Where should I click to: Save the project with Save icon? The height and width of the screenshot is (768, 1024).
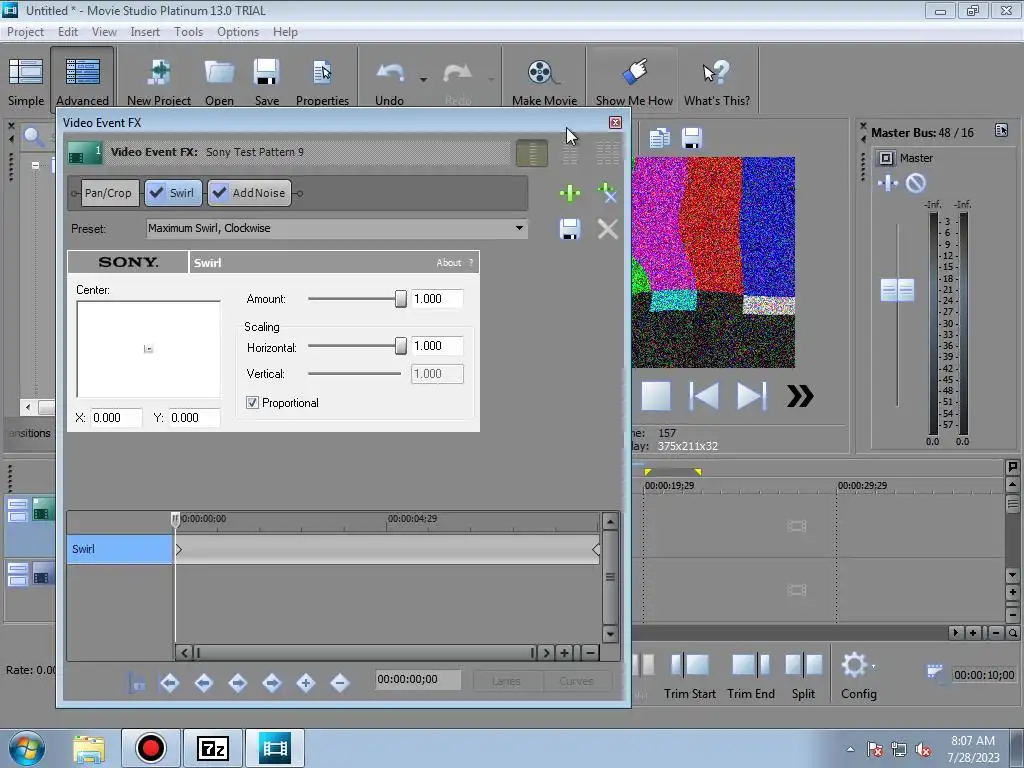pos(266,81)
